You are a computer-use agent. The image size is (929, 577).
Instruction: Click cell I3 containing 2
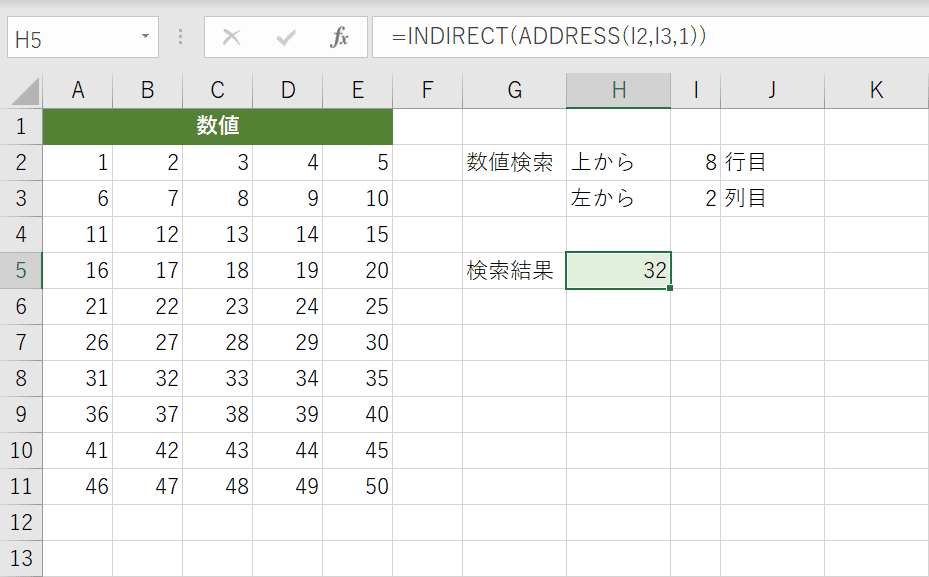click(x=696, y=198)
